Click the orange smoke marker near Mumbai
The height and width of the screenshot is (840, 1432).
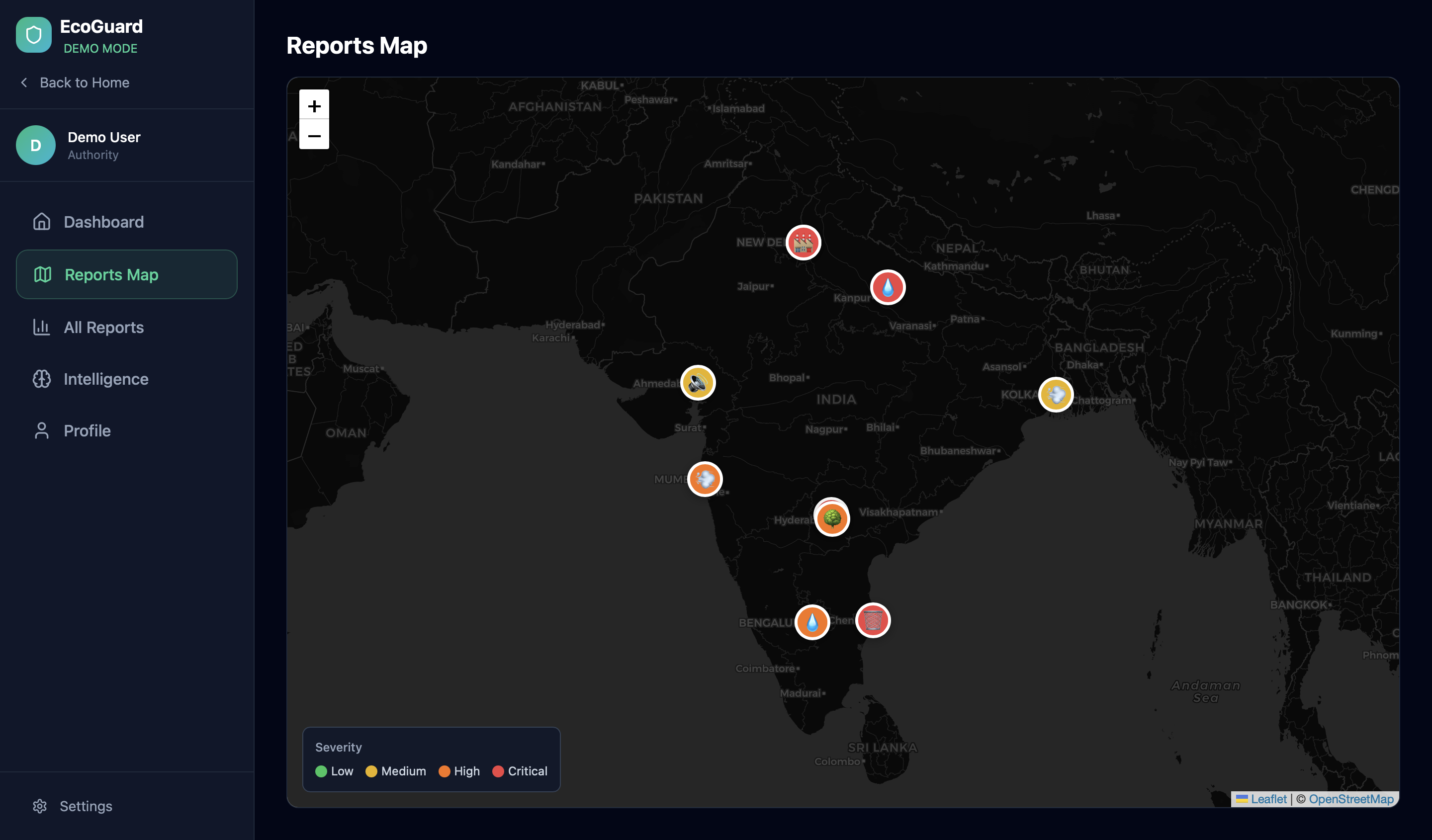pos(705,479)
